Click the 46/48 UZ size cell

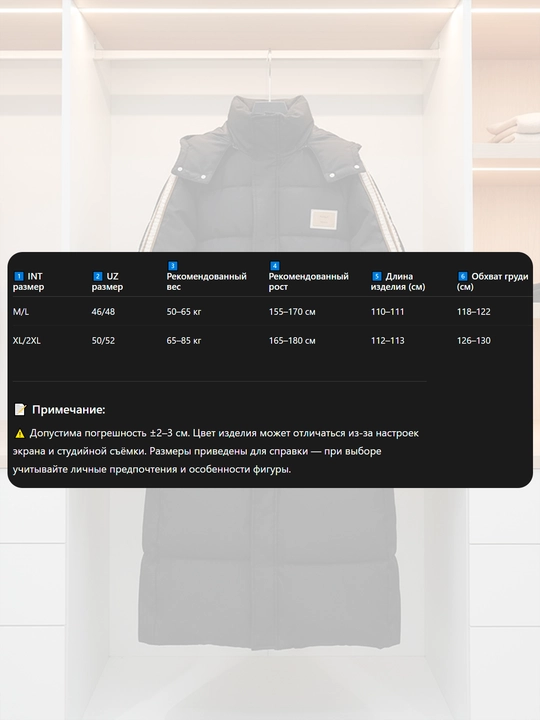coord(103,312)
